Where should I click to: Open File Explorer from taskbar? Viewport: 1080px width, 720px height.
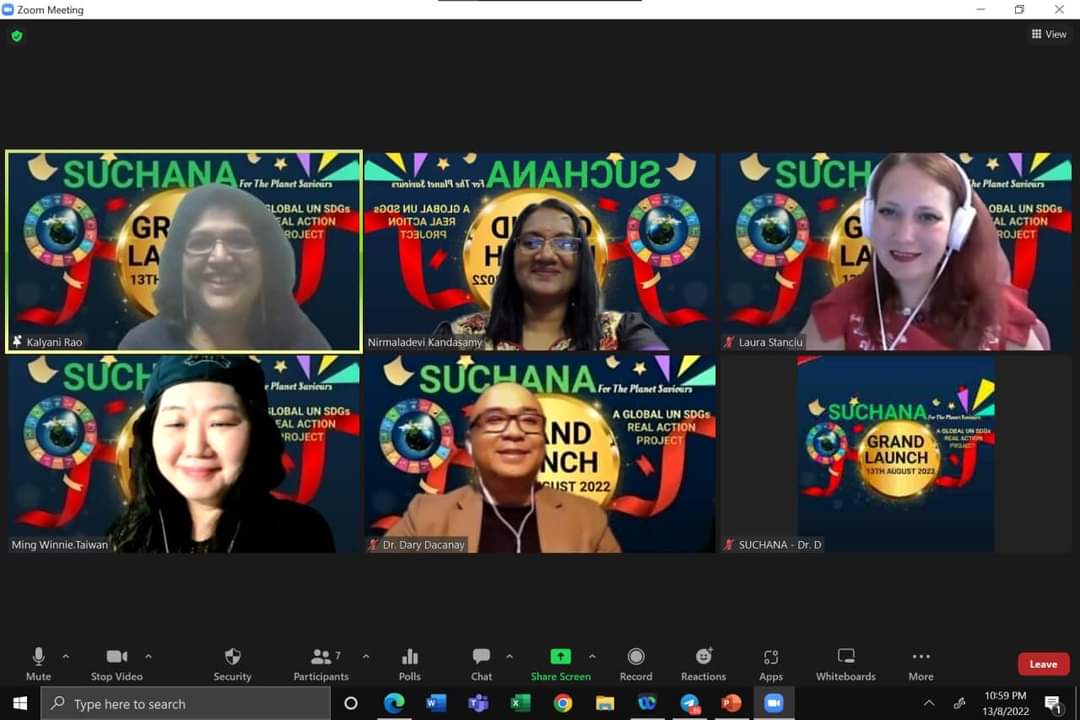[605, 703]
